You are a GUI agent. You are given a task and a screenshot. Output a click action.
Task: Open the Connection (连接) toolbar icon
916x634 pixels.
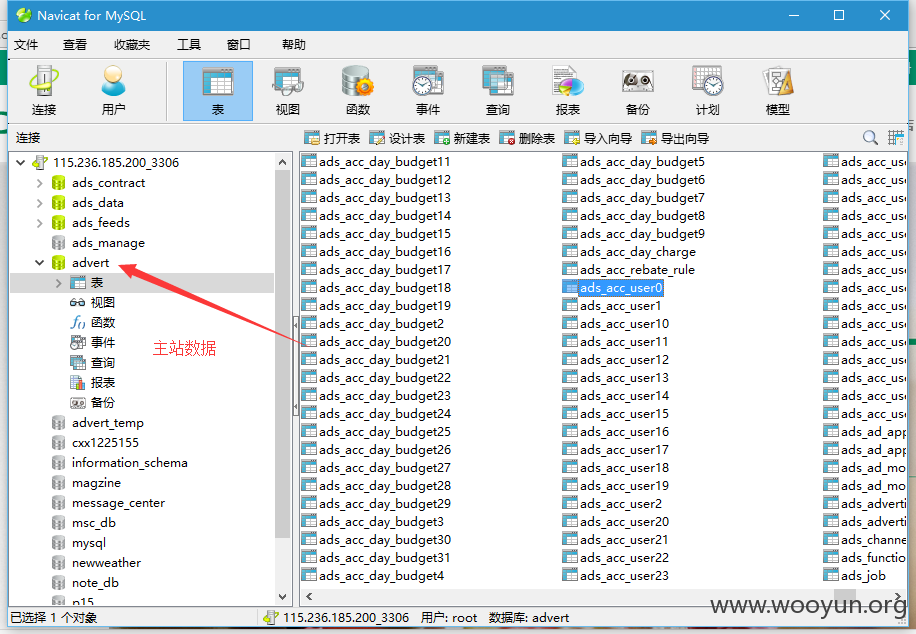tap(44, 91)
